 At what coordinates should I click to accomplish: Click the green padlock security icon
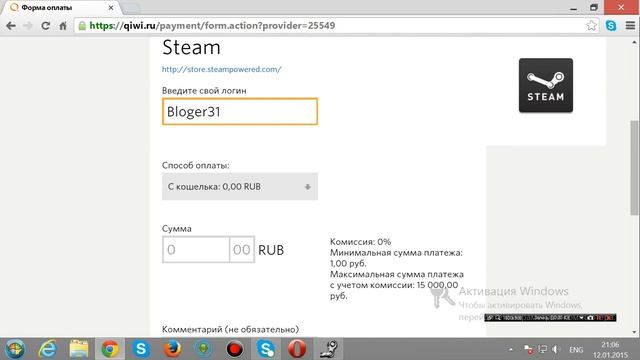click(x=82, y=26)
